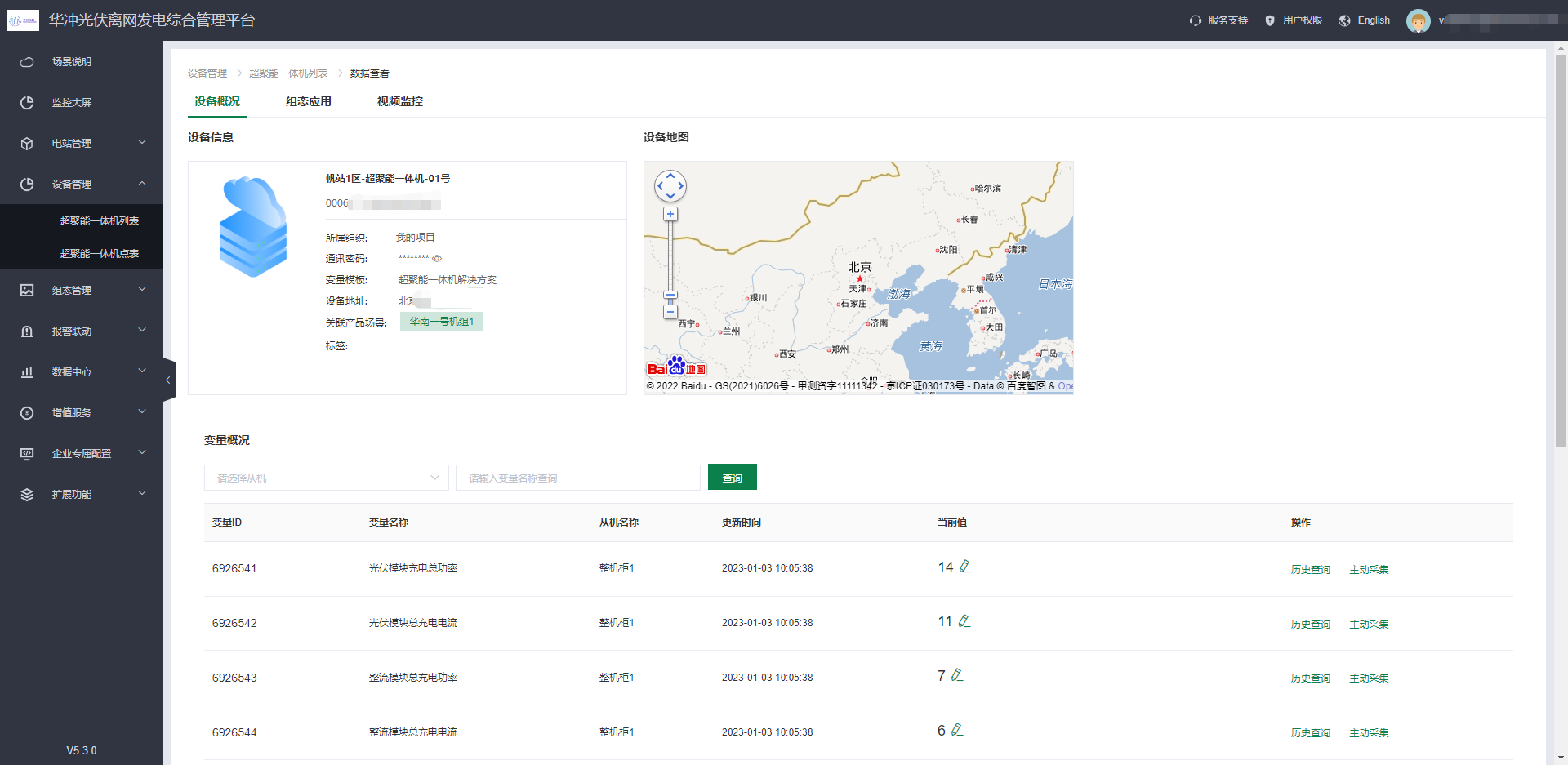Open 监控大屏 from the sidebar

click(72, 103)
